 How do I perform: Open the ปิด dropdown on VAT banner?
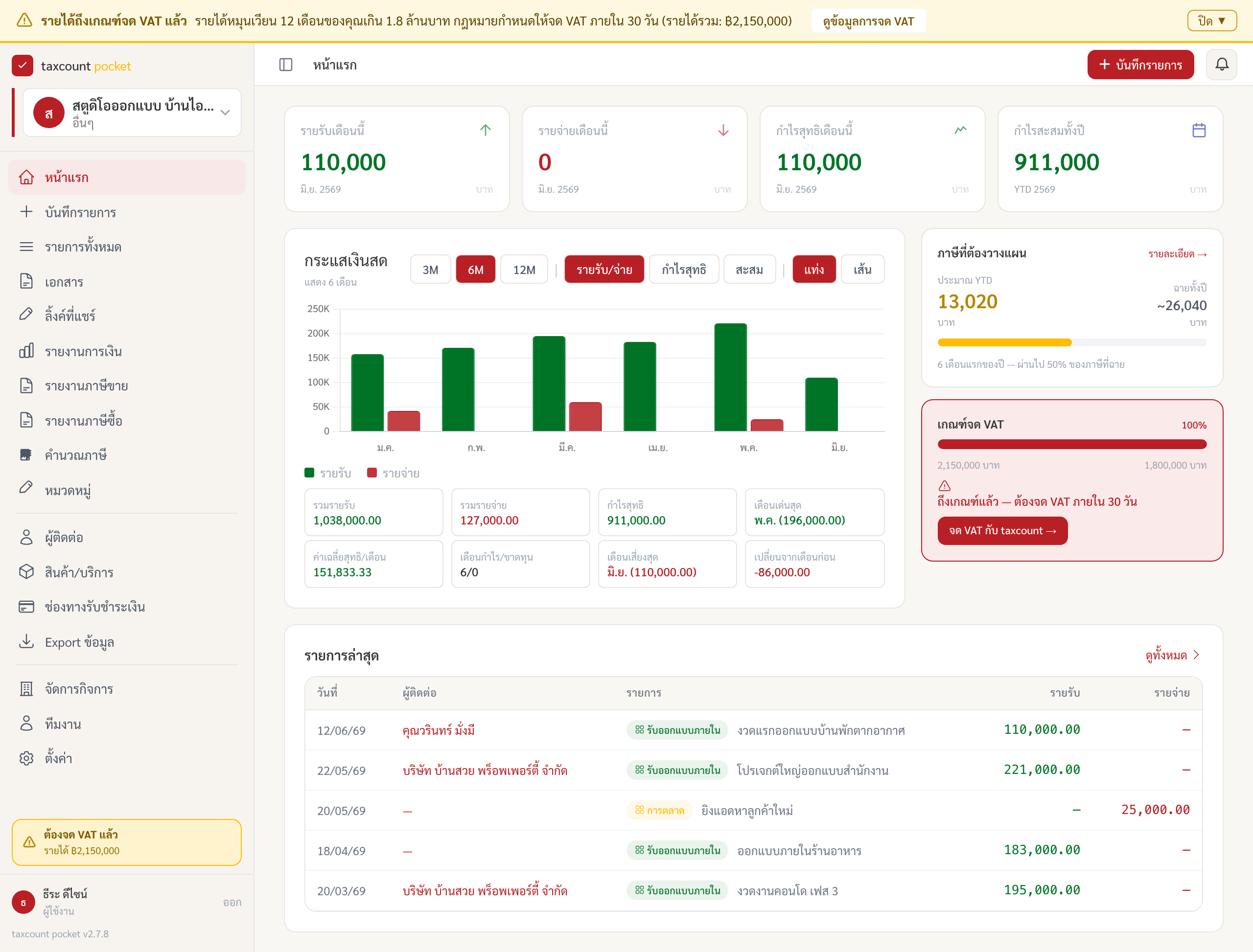click(1212, 21)
